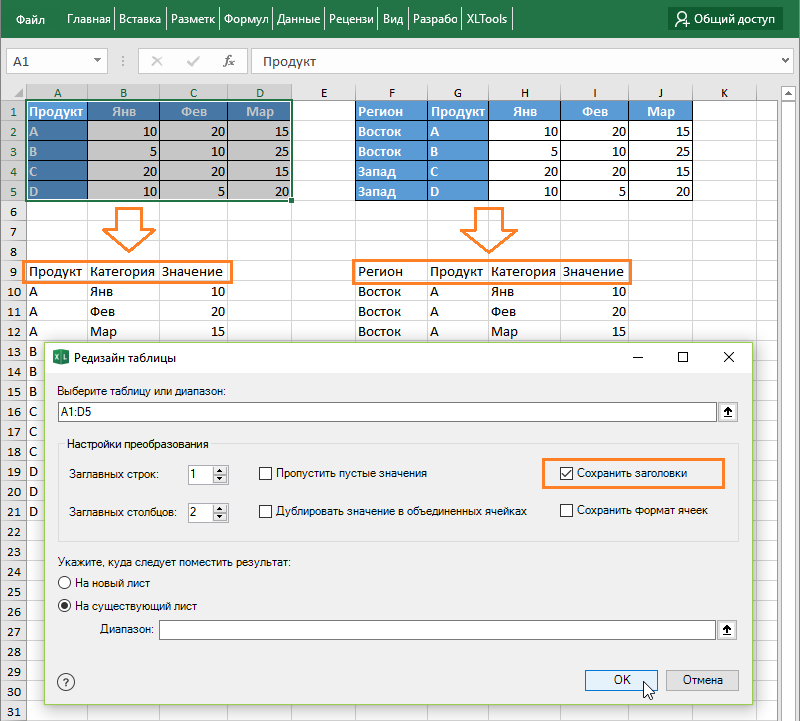The width and height of the screenshot is (800, 721).
Task: Click the range picker icon beside Диапазон field
Action: pos(727,629)
